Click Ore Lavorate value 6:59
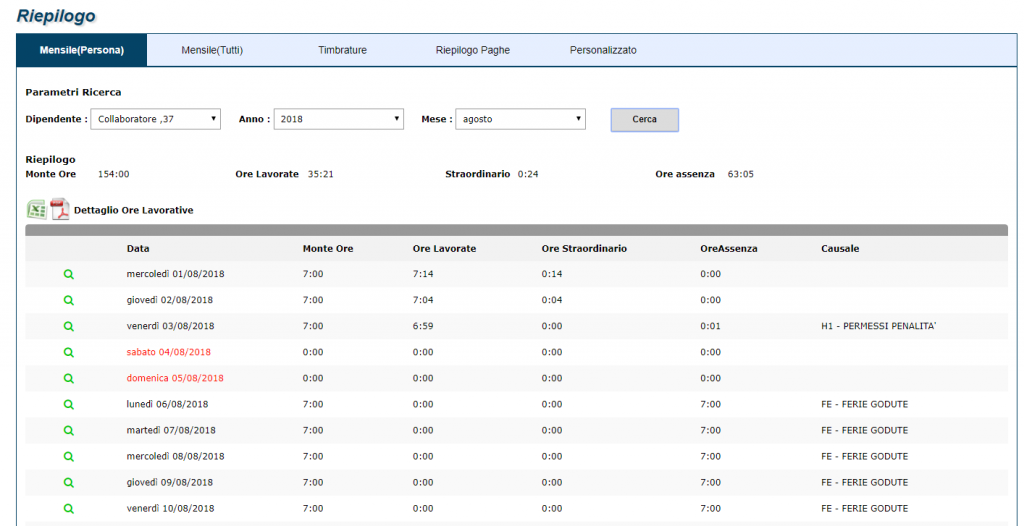Image resolution: width=1024 pixels, height=526 pixels. point(423,326)
